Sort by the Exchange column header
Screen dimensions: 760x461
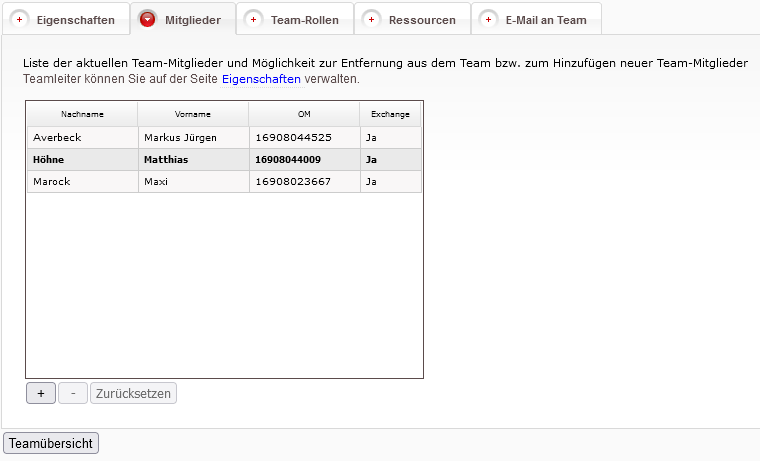pyautogui.click(x=390, y=114)
